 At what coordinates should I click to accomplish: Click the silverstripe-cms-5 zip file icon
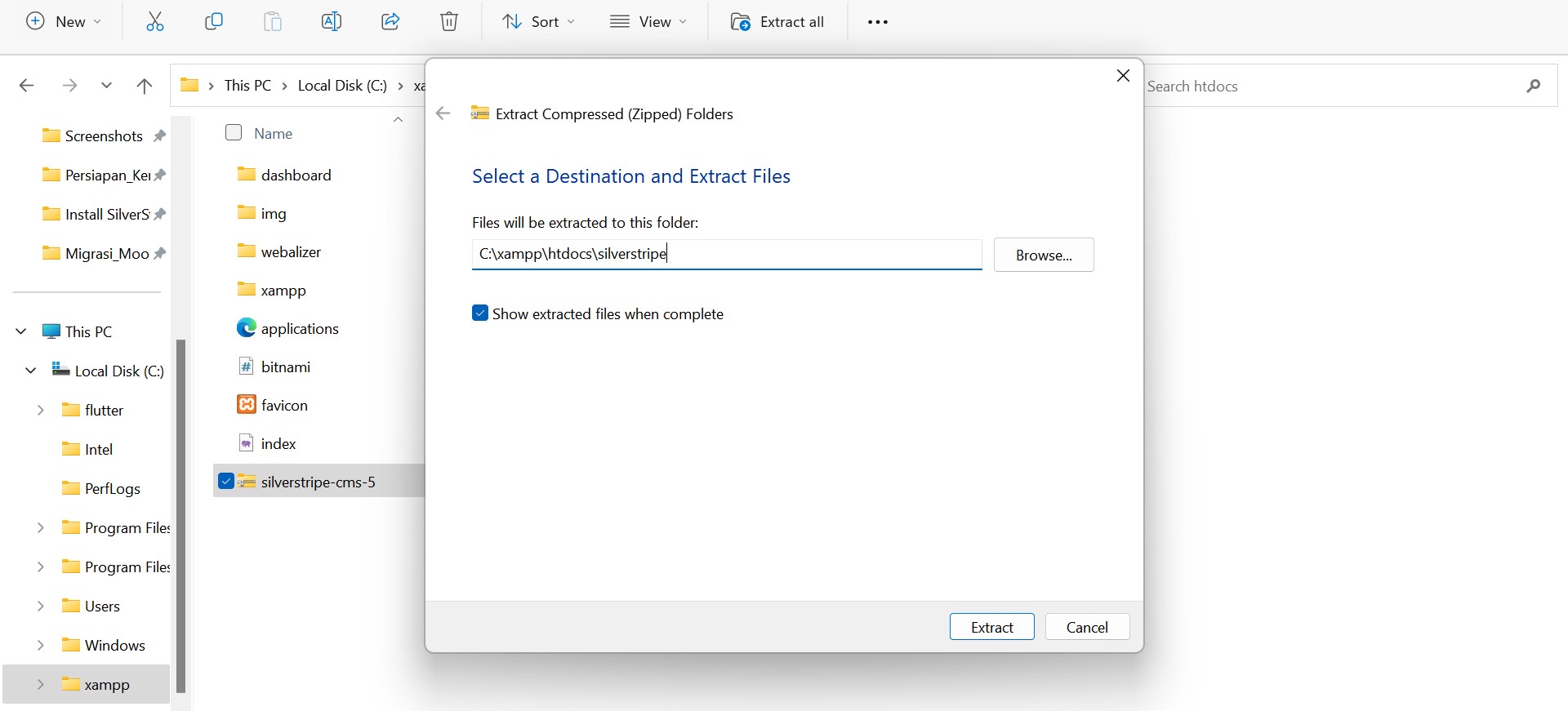(247, 482)
